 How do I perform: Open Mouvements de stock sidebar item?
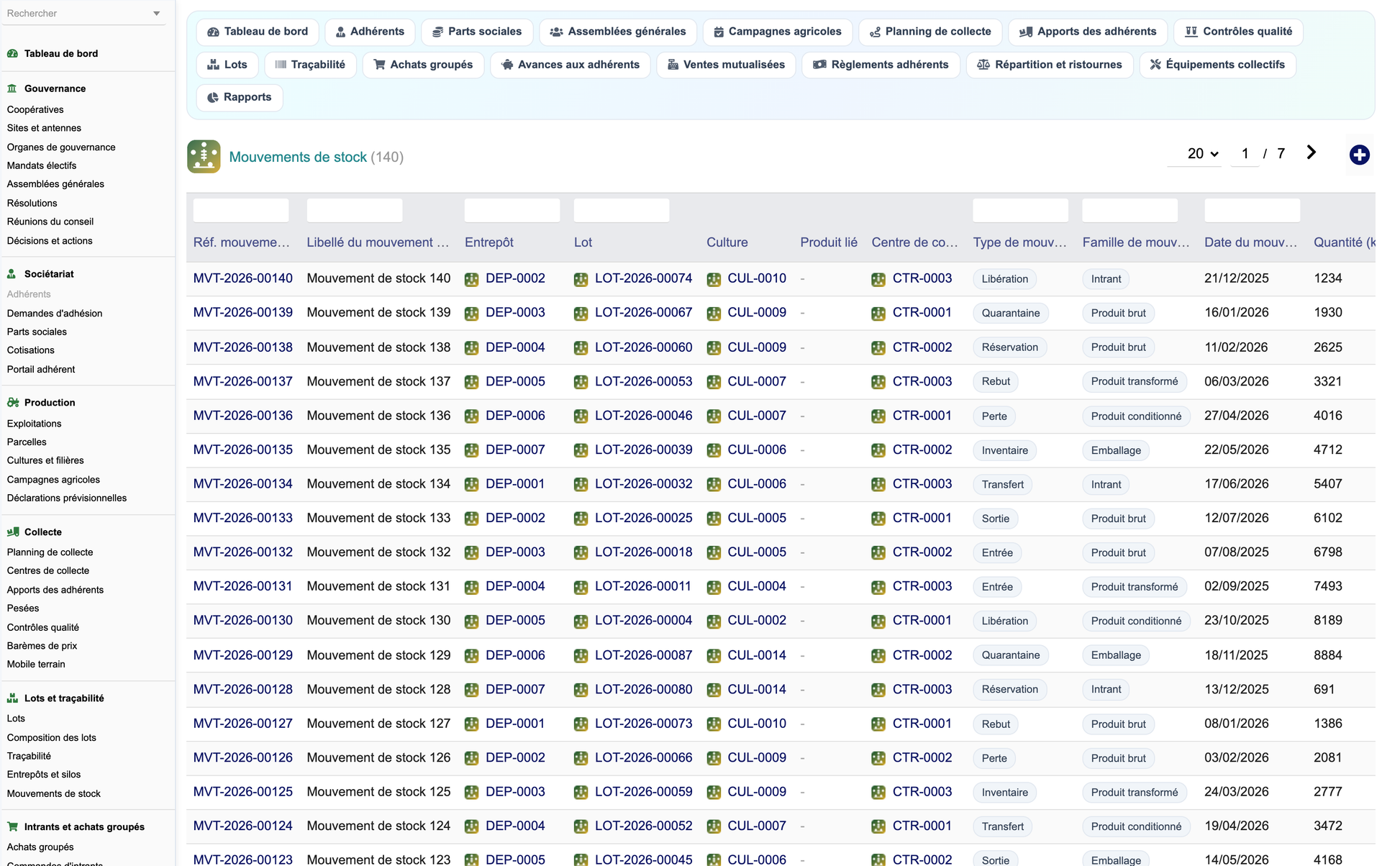pos(54,793)
